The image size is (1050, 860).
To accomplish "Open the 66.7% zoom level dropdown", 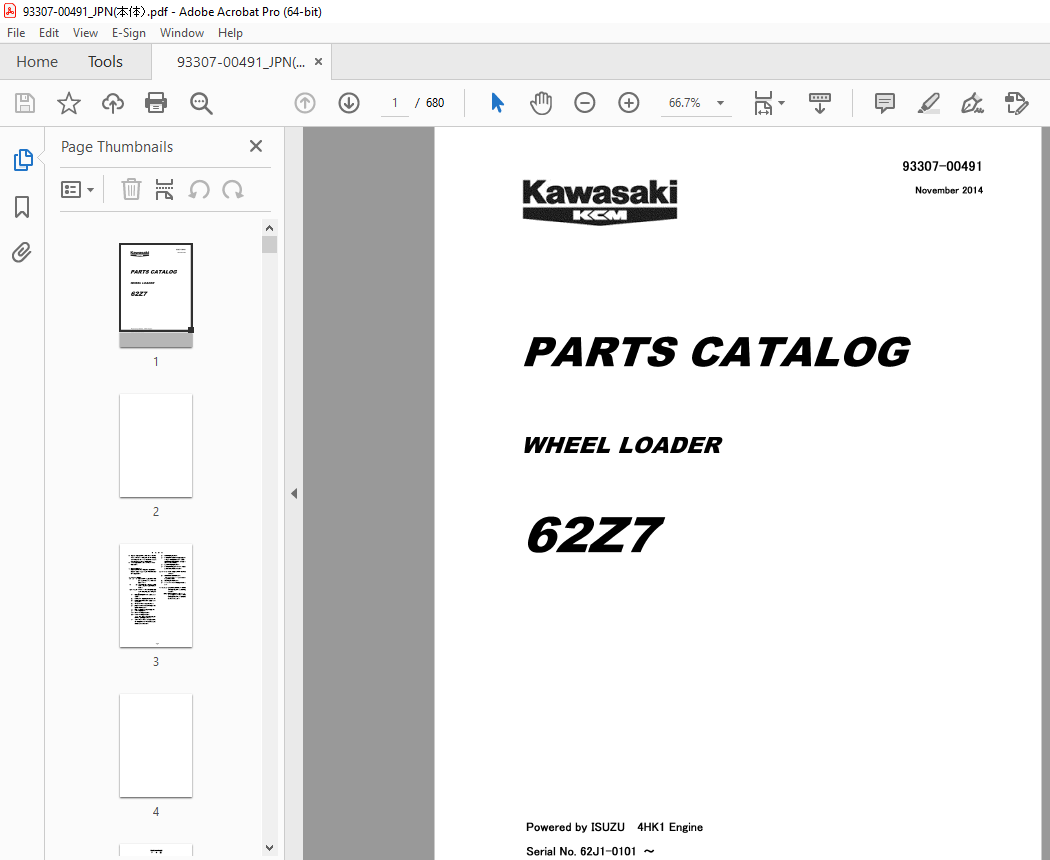I will click(696, 103).
